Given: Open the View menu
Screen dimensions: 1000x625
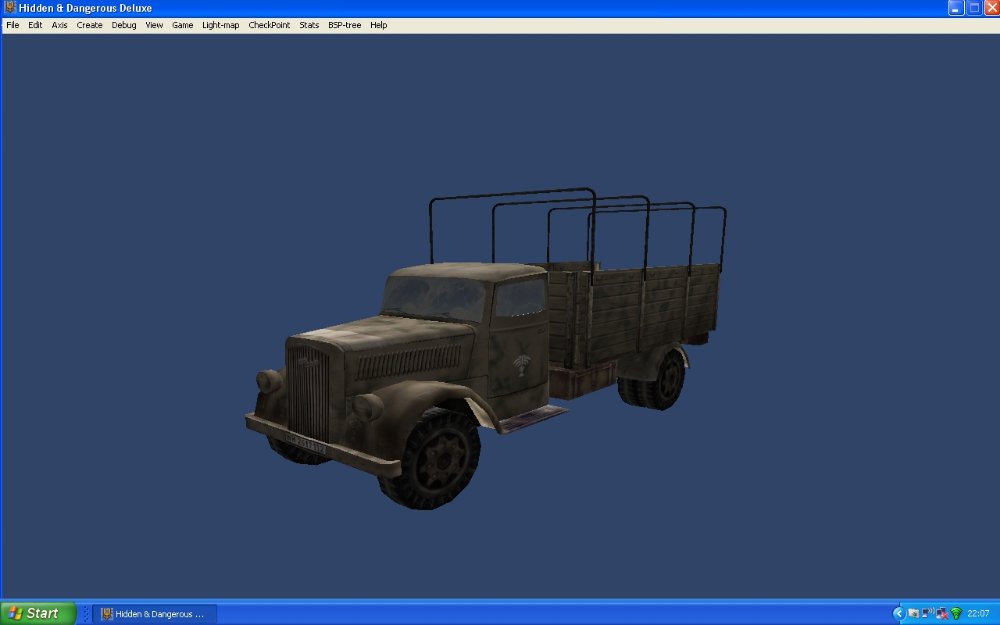Looking at the screenshot, I should (154, 25).
